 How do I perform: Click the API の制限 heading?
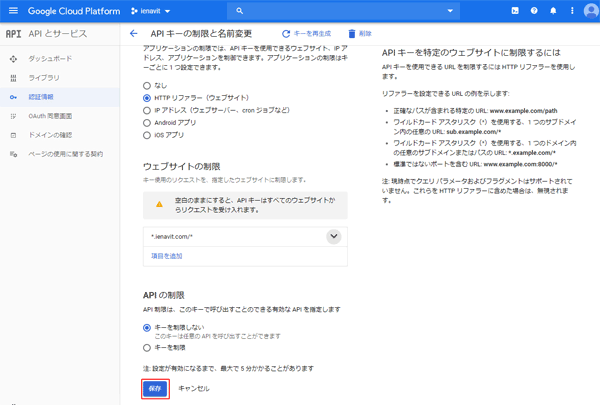163,295
